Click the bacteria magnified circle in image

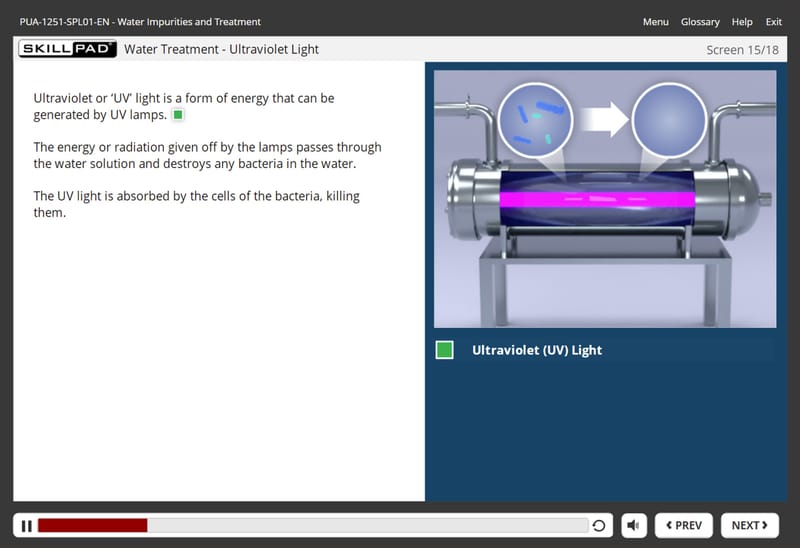[535, 120]
